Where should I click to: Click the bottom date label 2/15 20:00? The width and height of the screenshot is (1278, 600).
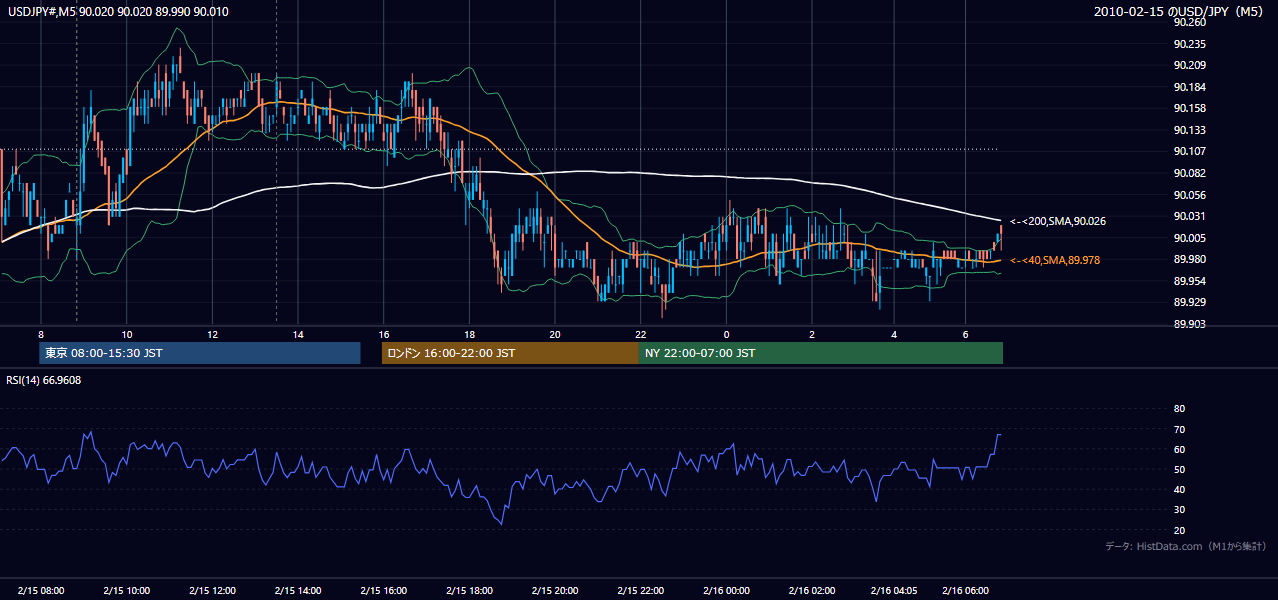pos(556,591)
